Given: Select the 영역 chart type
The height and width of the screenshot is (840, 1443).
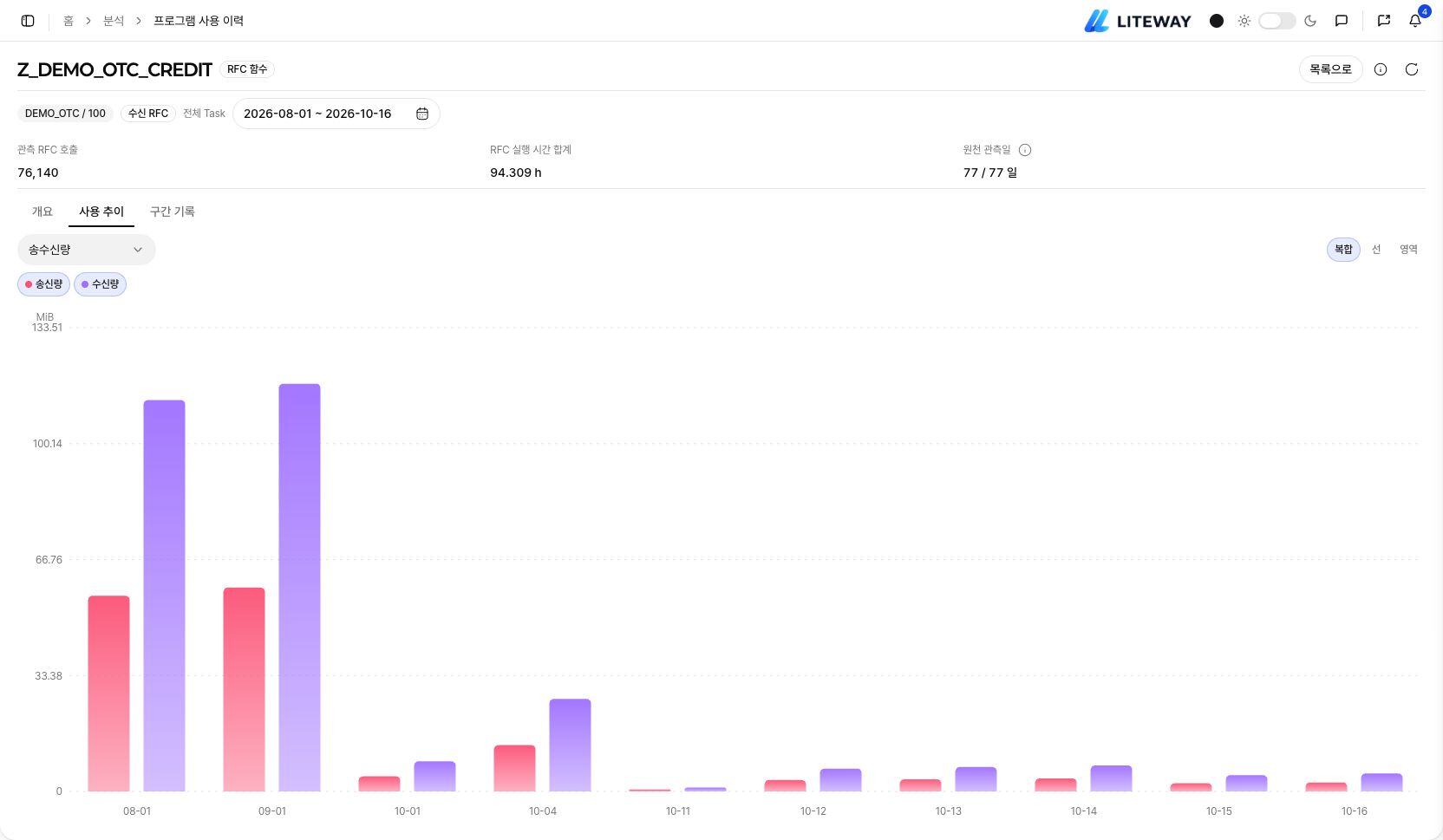Looking at the screenshot, I should pos(1408,250).
